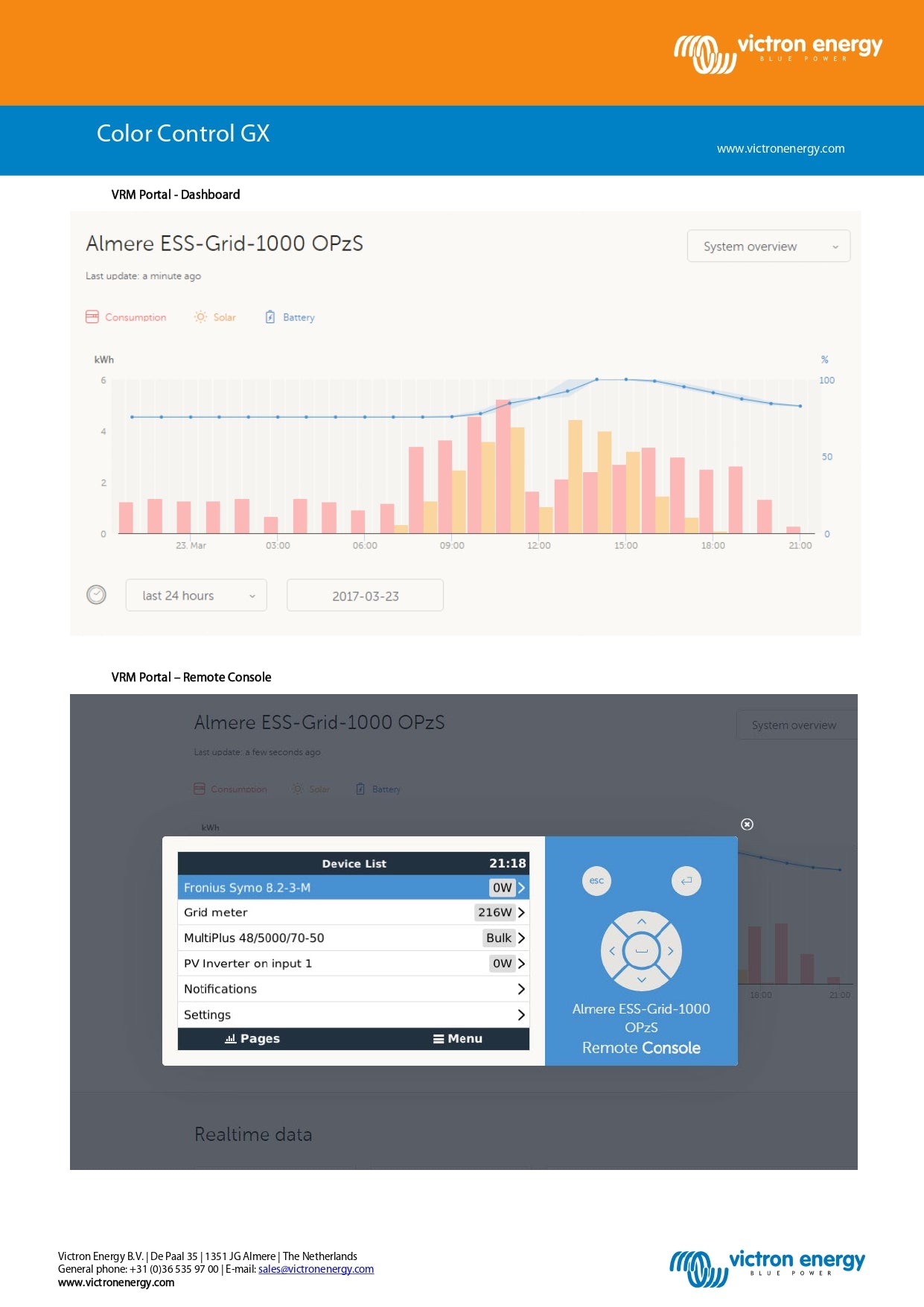The width and height of the screenshot is (924, 1307).
Task: Toggle the Battery series in dashboard chart
Action: point(290,317)
